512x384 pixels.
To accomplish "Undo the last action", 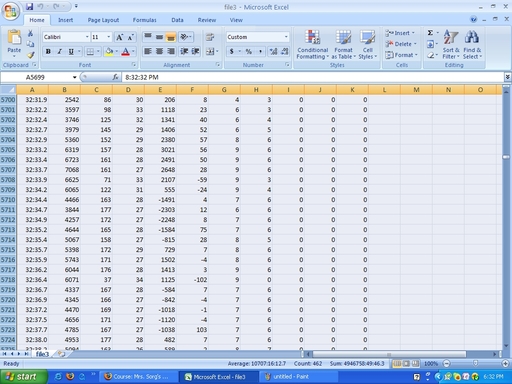I will tap(40, 6).
